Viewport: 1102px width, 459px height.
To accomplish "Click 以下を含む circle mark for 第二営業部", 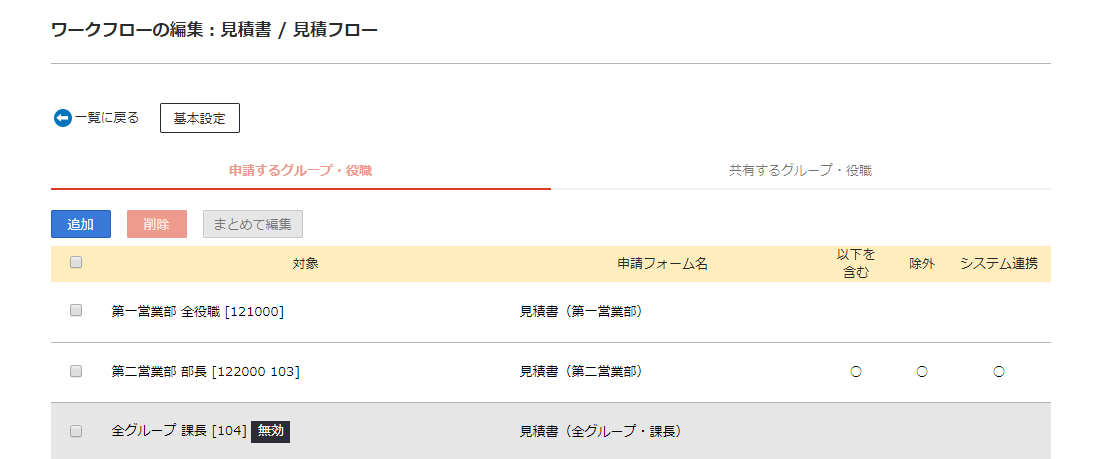I will 856,372.
